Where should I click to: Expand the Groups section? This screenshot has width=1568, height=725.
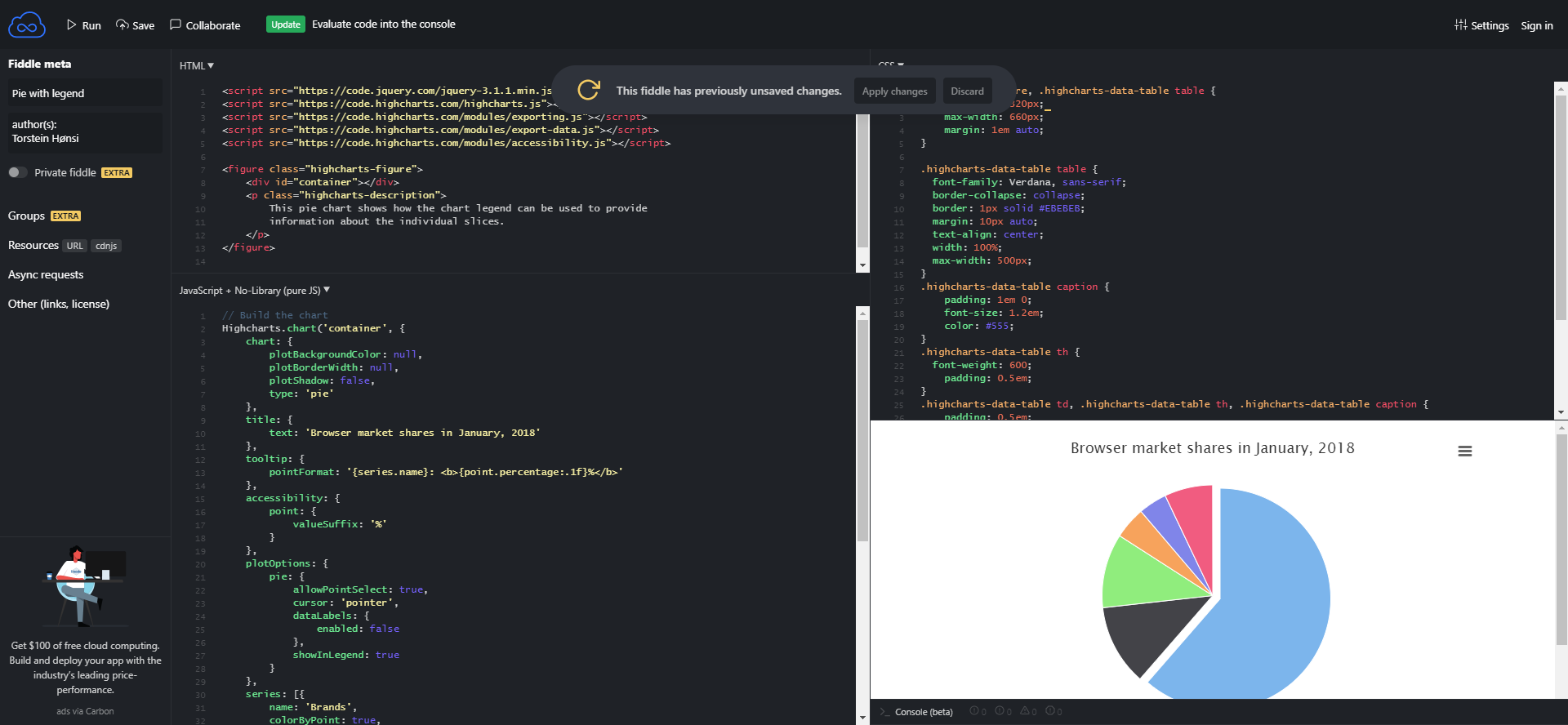tap(26, 216)
